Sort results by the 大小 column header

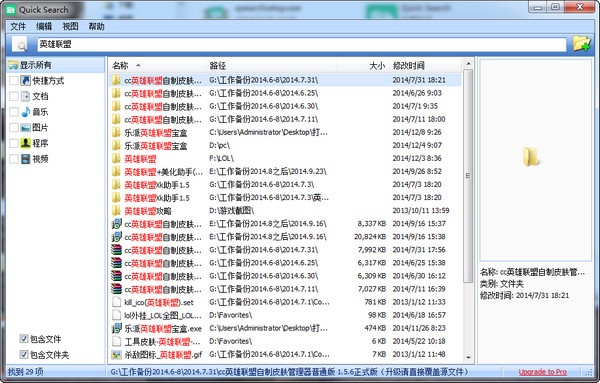point(362,65)
